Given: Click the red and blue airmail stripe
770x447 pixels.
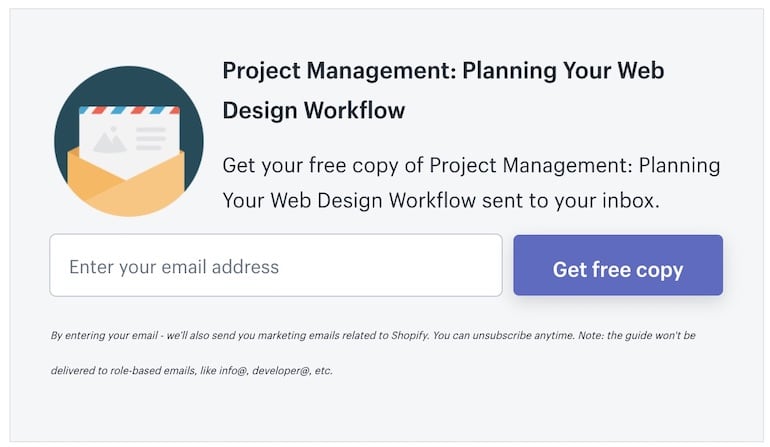Looking at the screenshot, I should [x=129, y=110].
